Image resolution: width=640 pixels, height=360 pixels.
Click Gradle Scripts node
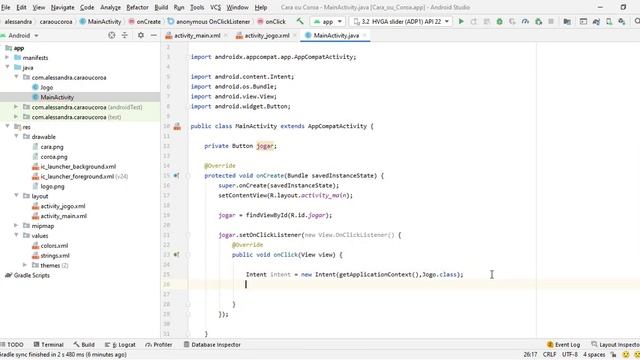pyautogui.click(x=31, y=275)
